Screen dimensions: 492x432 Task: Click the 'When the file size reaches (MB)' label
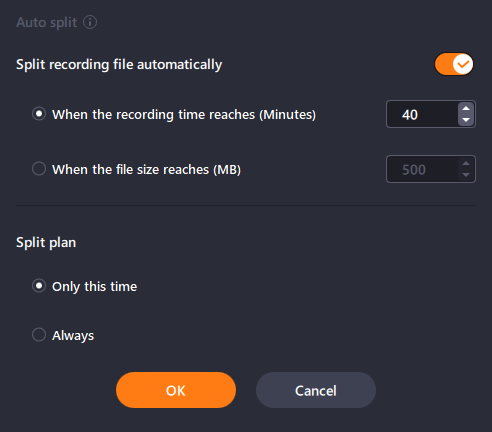(x=147, y=170)
